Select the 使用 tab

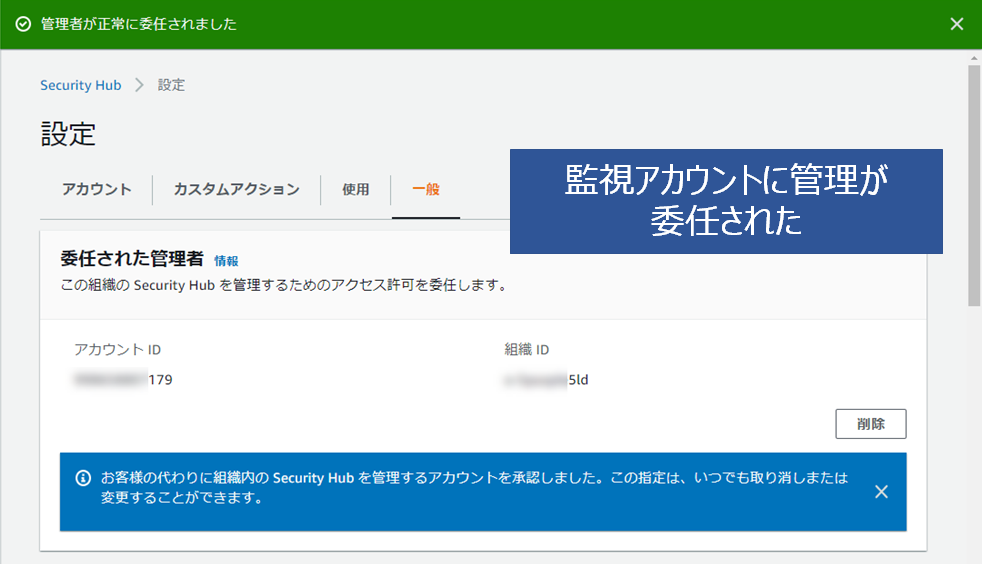point(355,189)
